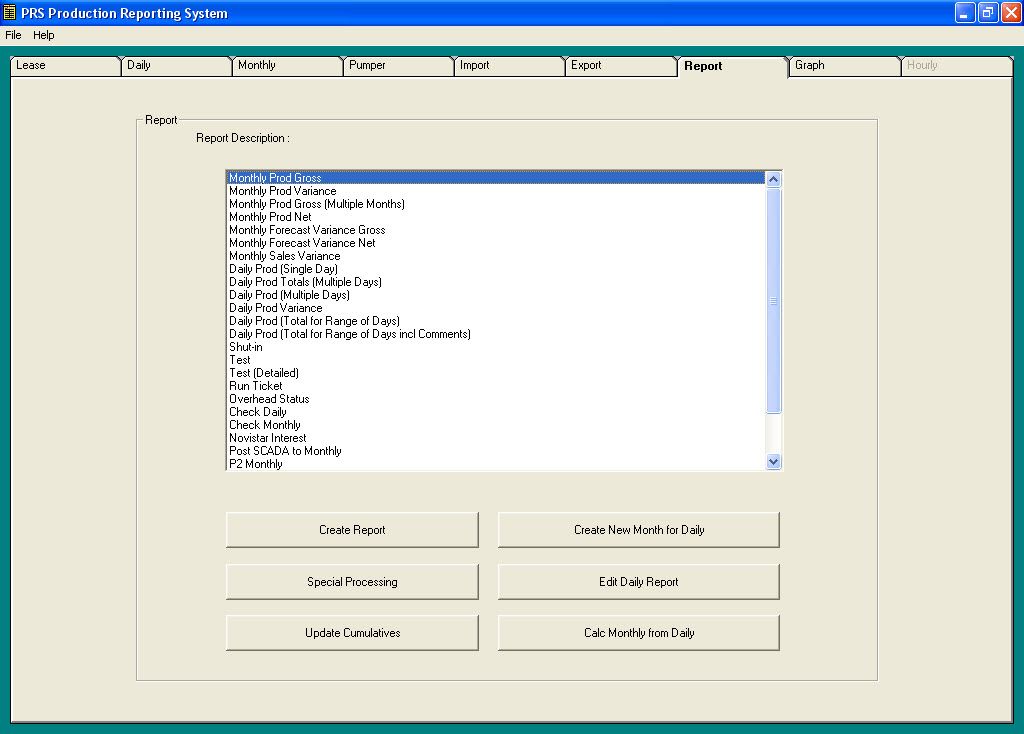Click the Special Processing button
1024x734 pixels.
point(351,581)
